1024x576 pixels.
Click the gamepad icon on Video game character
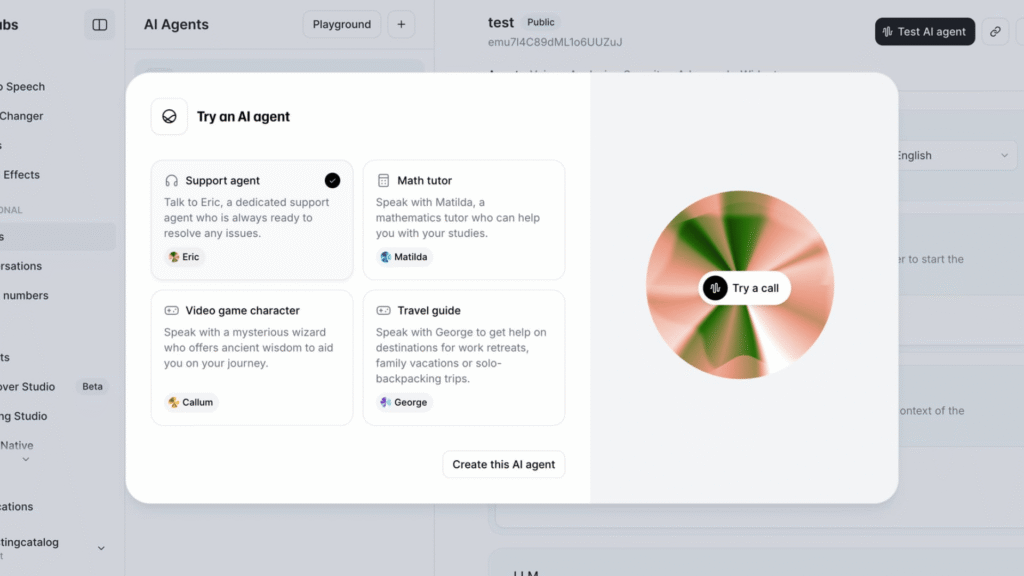171,310
